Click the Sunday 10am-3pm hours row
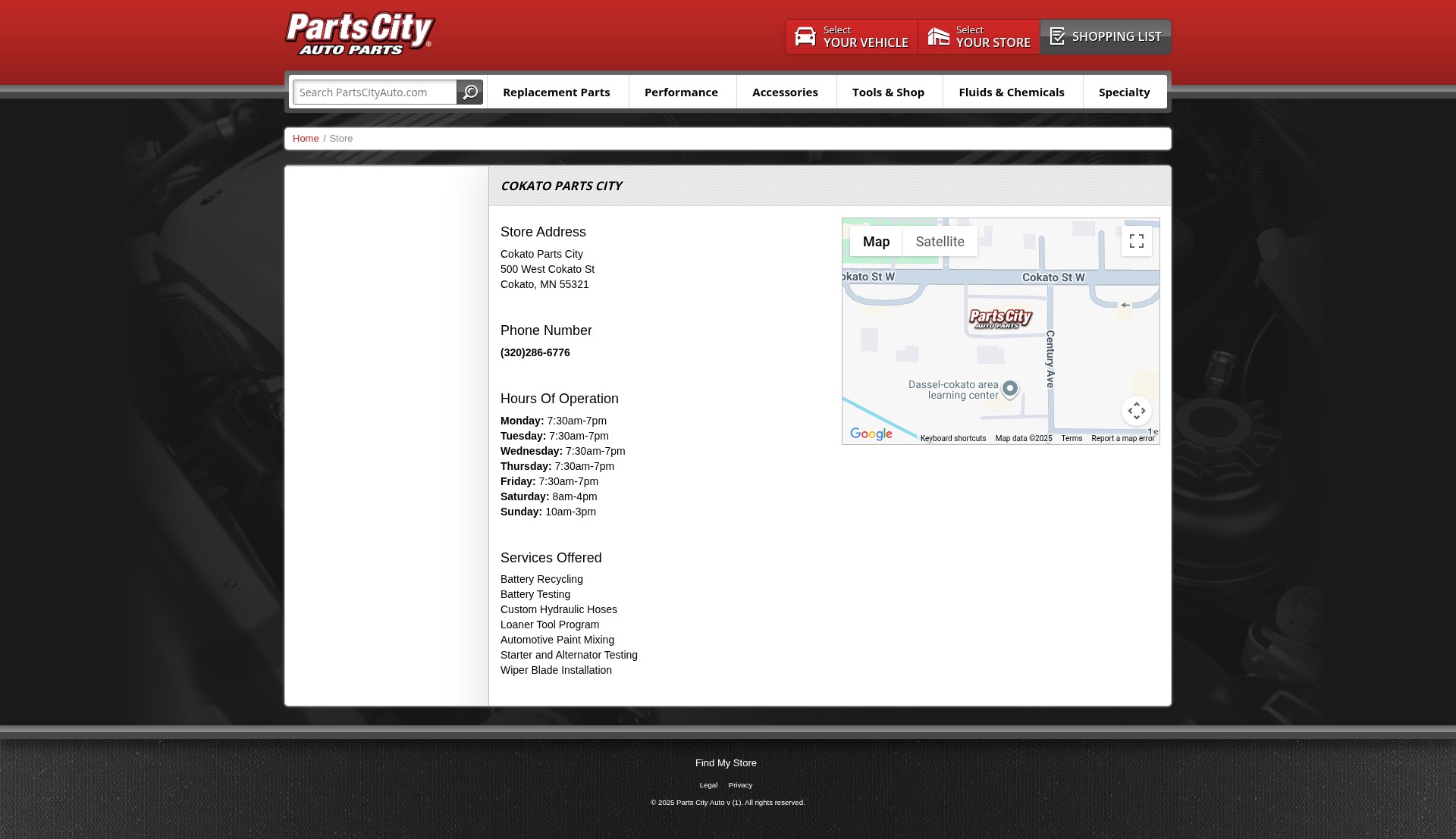The image size is (1456, 839). [548, 512]
